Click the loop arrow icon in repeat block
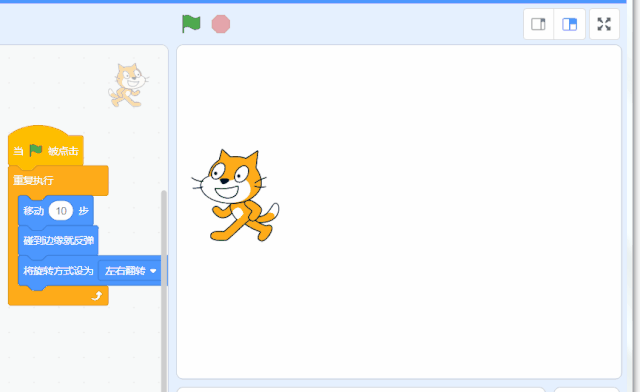Screen dimensions: 640x392 pyautogui.click(x=97, y=296)
